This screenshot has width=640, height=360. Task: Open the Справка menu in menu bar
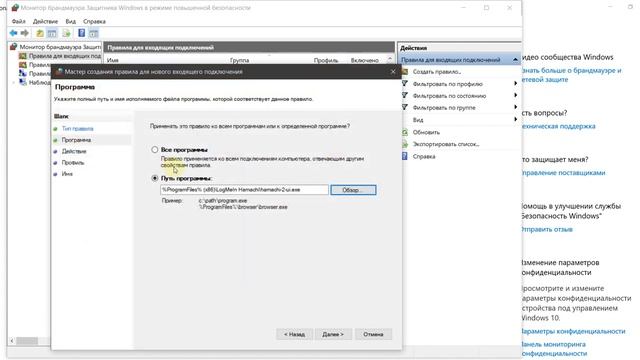pyautogui.click(x=94, y=21)
